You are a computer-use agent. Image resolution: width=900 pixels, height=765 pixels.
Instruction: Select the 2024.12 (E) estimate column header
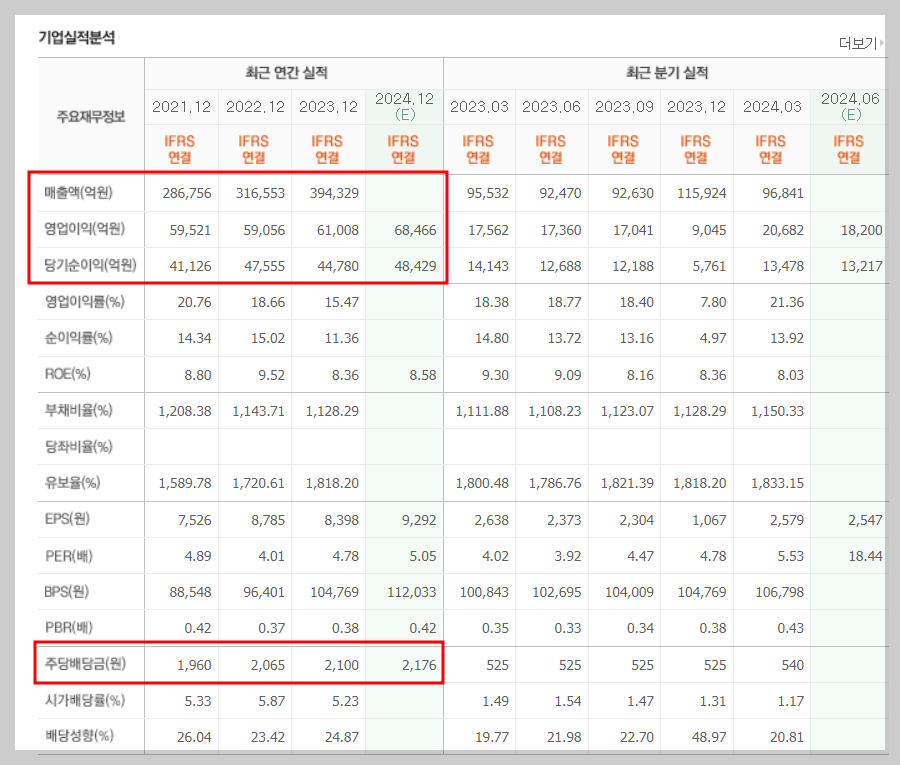pos(404,107)
